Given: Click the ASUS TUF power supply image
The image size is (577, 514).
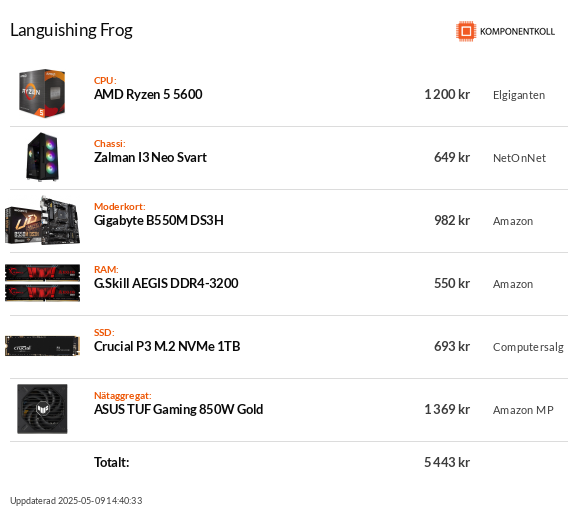Looking at the screenshot, I should pos(42,409).
